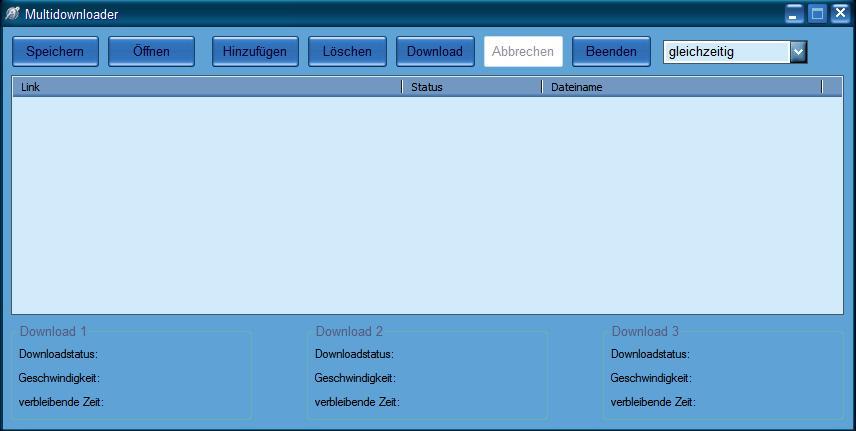Add a link with Hinzufügen
Image resolution: width=856 pixels, height=431 pixels.
[255, 52]
